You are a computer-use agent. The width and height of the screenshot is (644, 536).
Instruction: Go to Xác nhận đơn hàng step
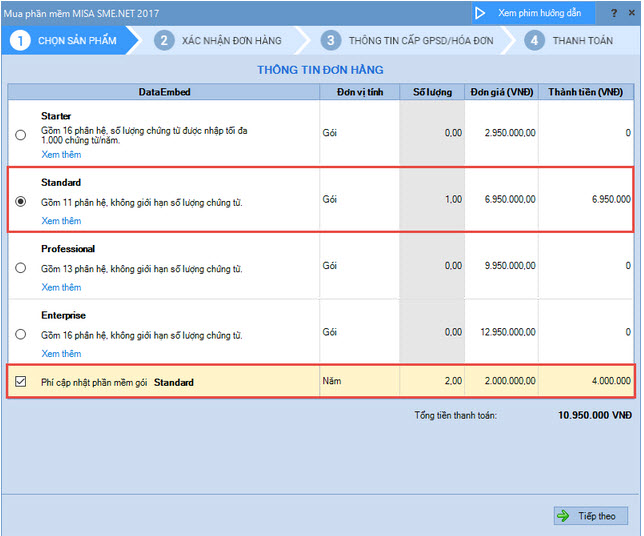(x=231, y=41)
